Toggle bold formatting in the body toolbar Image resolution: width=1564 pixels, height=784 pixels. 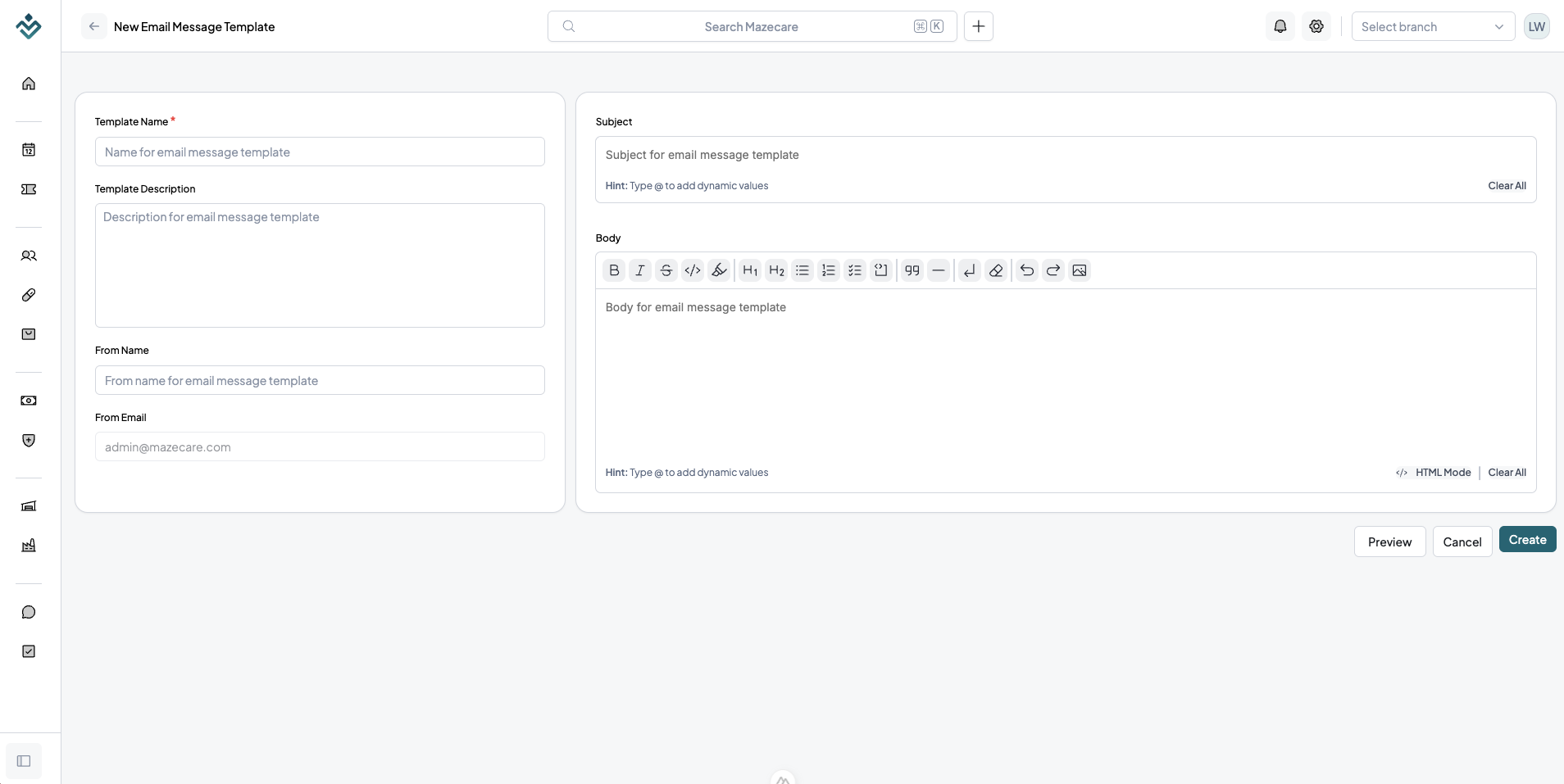(614, 270)
